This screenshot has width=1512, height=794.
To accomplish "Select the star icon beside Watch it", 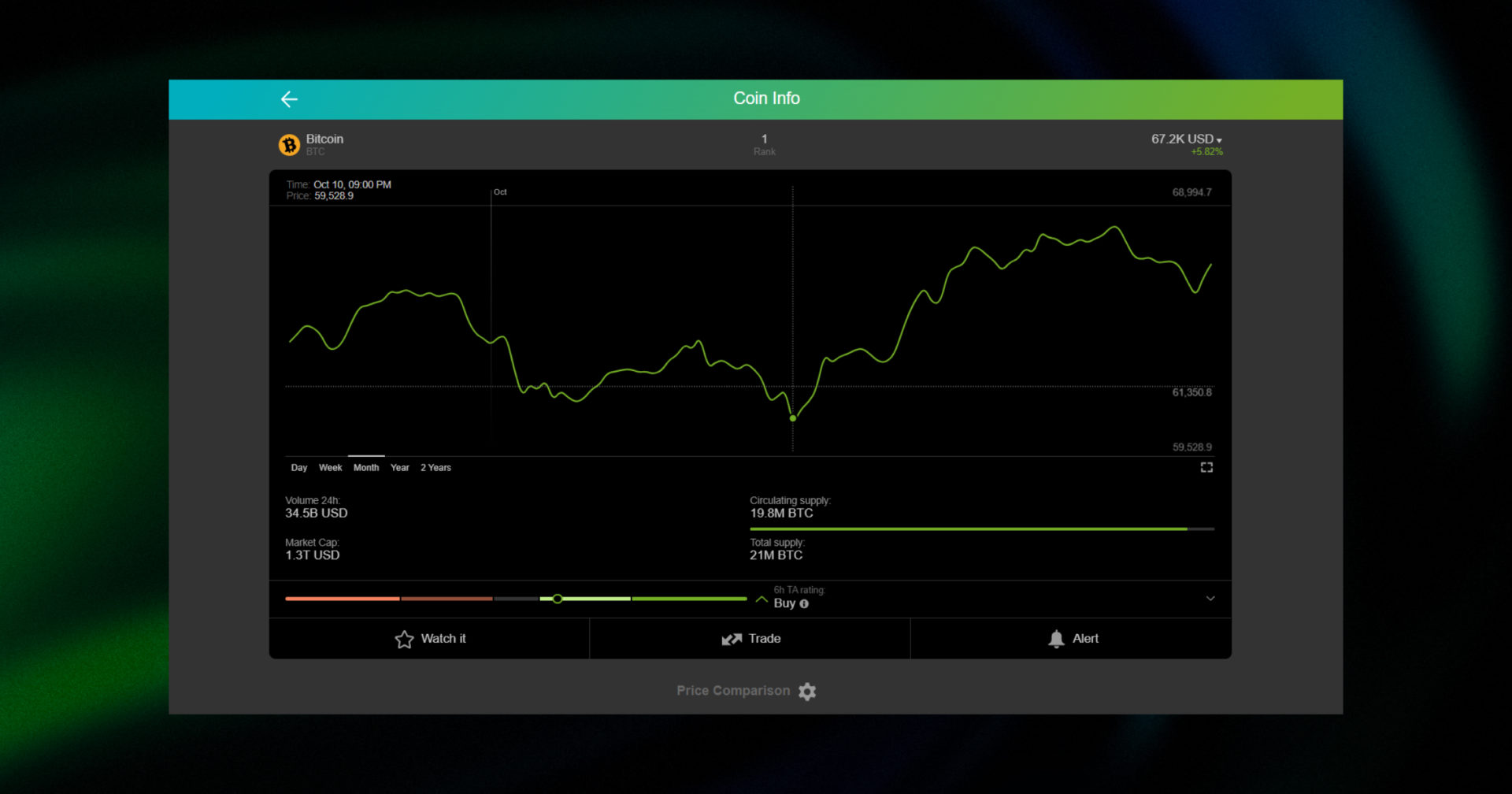I will (x=405, y=639).
